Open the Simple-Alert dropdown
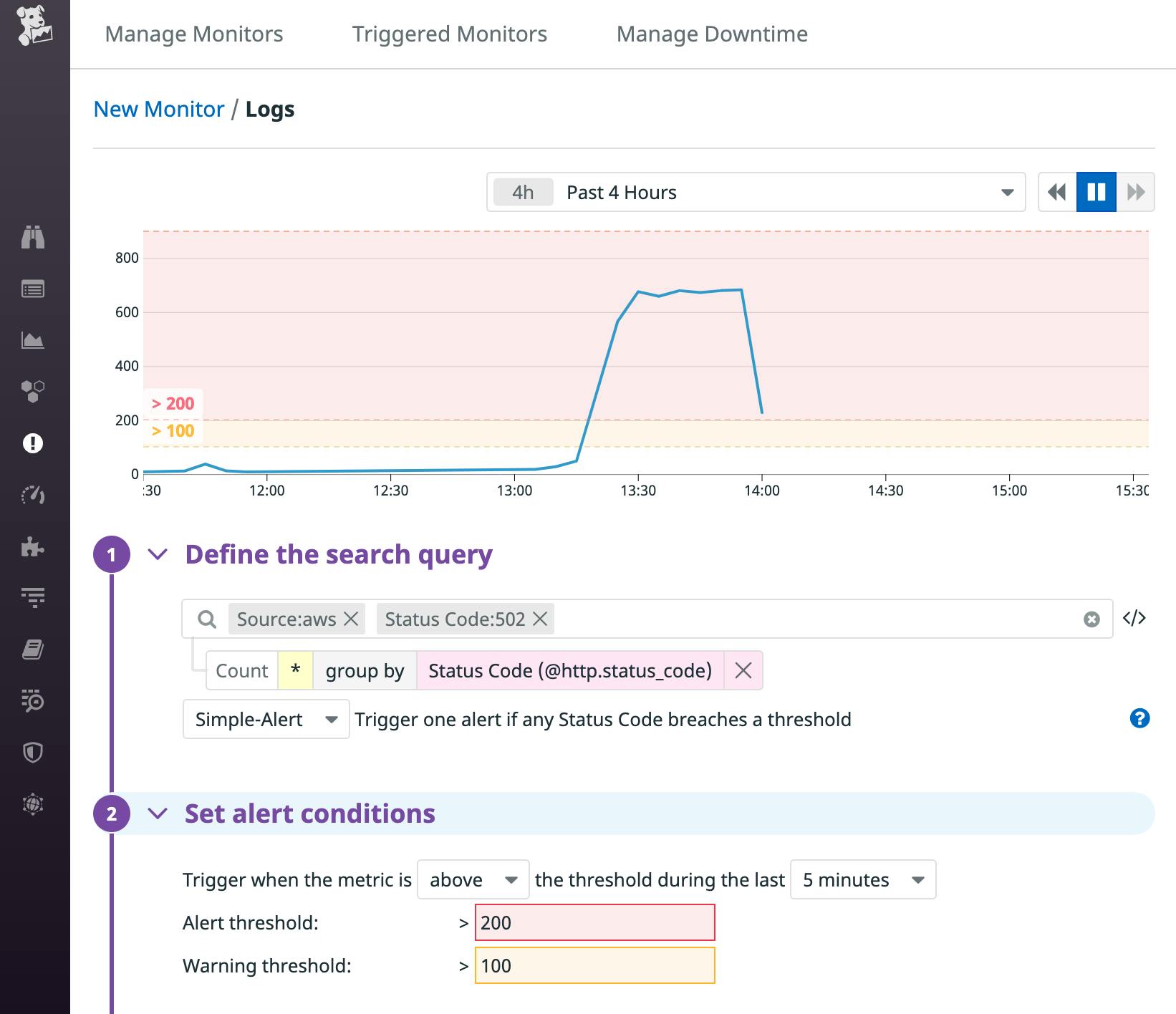The image size is (1176, 1014). point(266,719)
